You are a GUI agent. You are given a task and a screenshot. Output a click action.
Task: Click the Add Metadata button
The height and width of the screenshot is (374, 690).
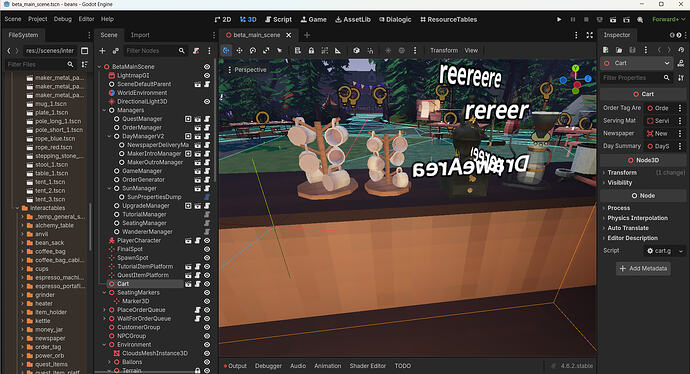[643, 268]
